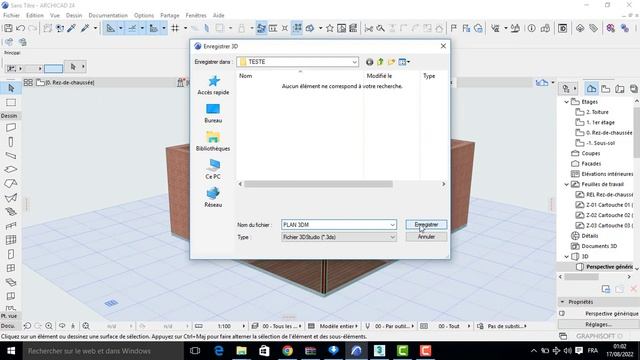Image resolution: width=640 pixels, height=360 pixels.
Task: Collapse the Etages tree node
Action: [567, 102]
